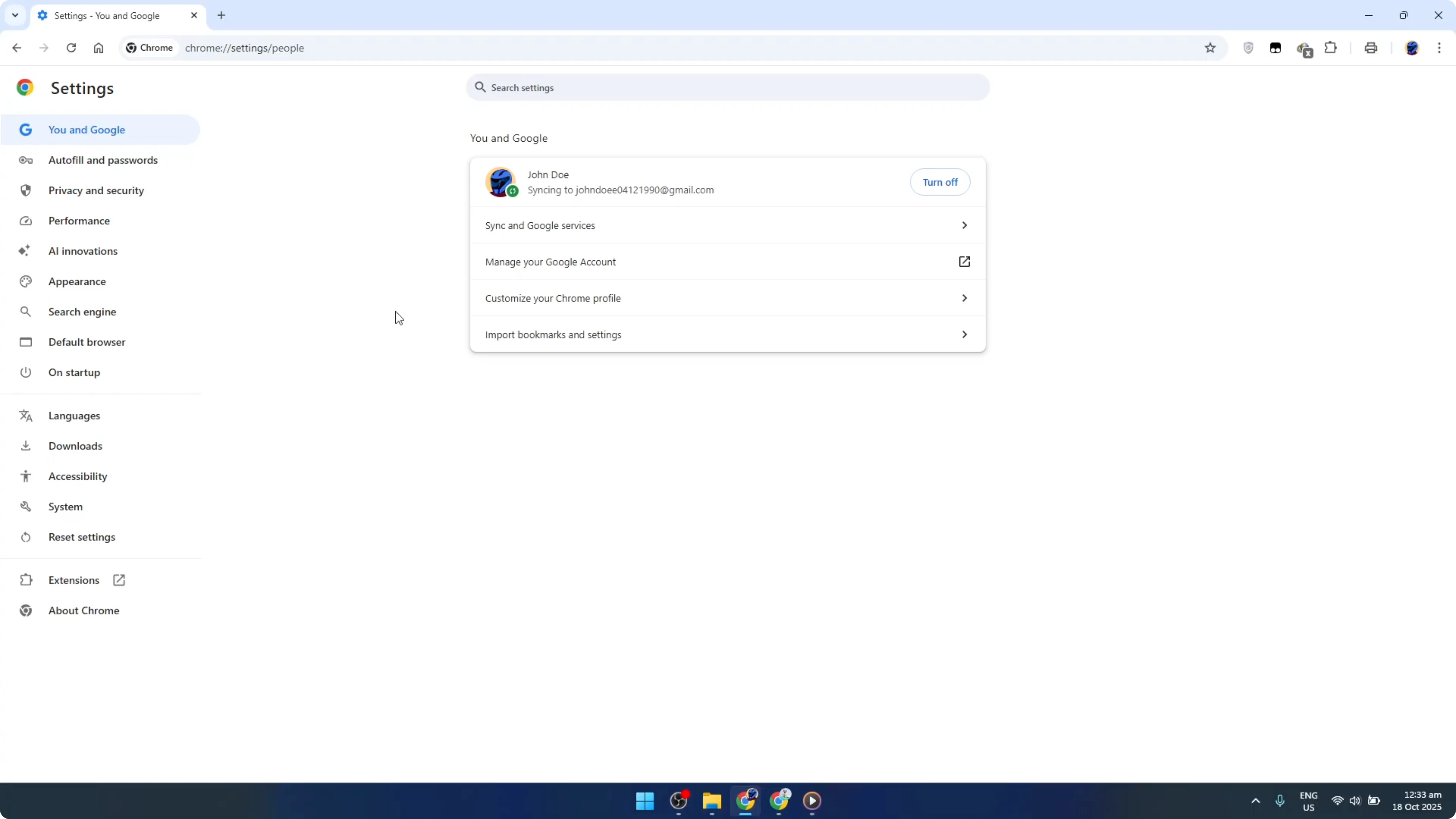Reload the page
The height and width of the screenshot is (819, 1456).
click(x=71, y=47)
